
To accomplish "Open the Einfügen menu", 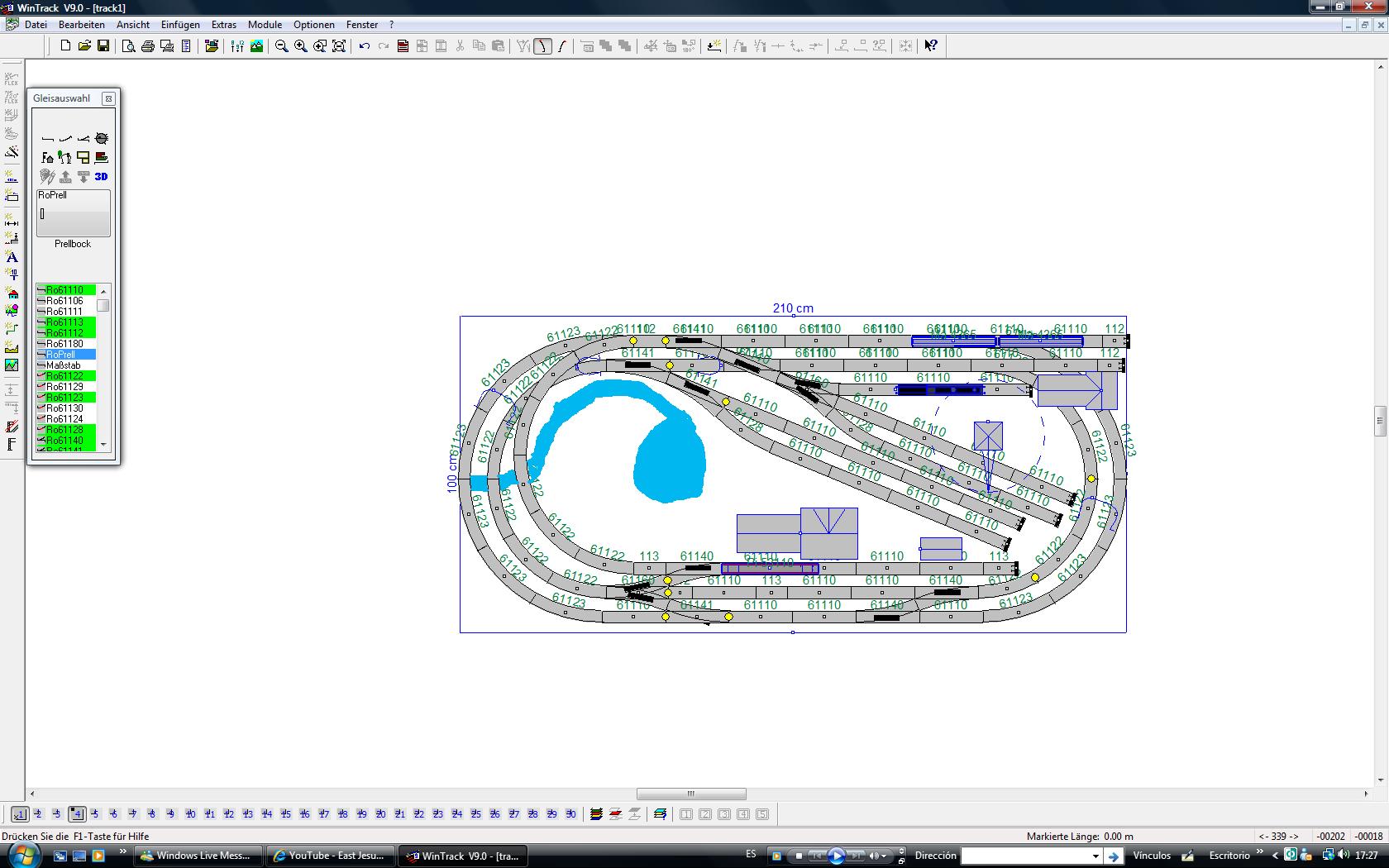I will point(180,25).
